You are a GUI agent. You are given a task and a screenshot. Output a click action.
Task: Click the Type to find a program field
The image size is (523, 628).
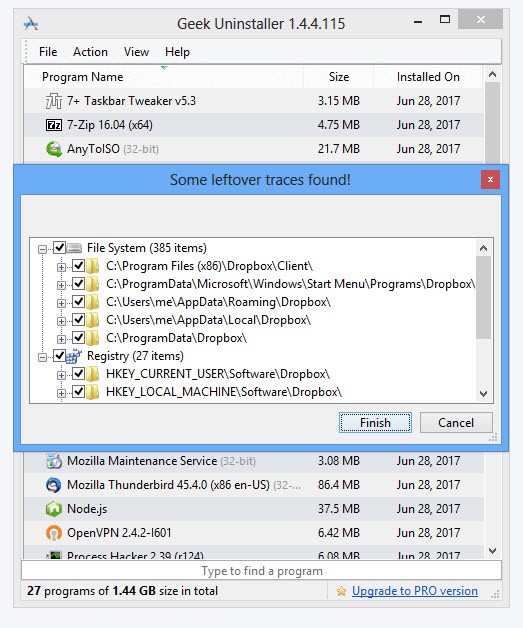[x=262, y=571]
